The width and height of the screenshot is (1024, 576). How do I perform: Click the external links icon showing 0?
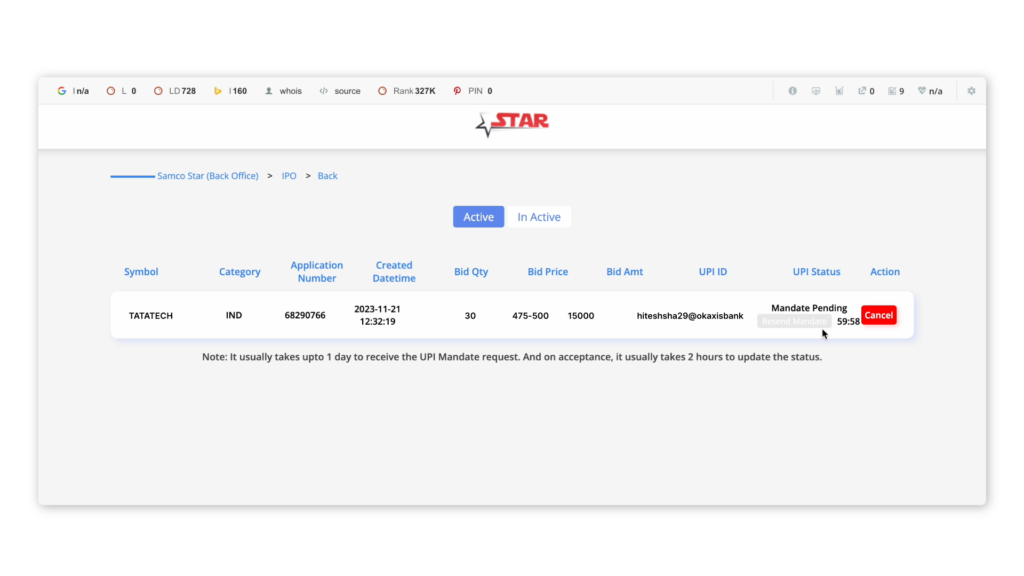[861, 91]
